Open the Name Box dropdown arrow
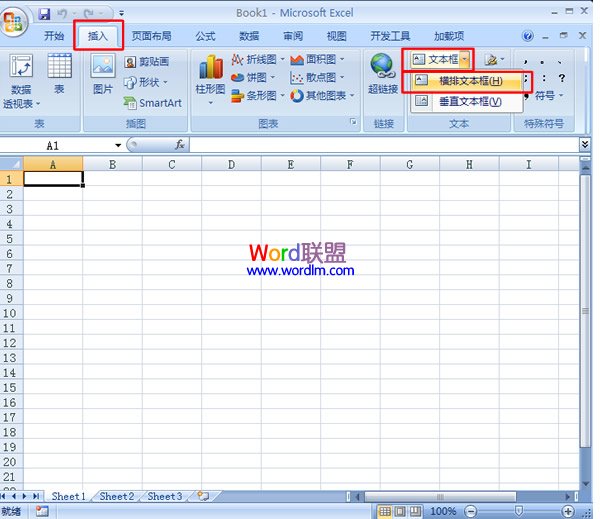The height and width of the screenshot is (519, 600). coord(118,145)
